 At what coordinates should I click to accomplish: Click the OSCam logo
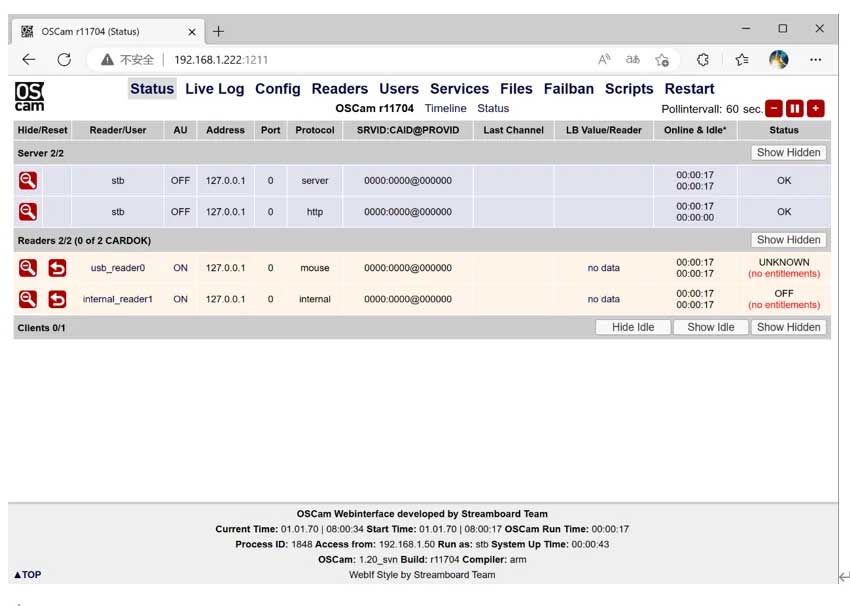point(29,96)
